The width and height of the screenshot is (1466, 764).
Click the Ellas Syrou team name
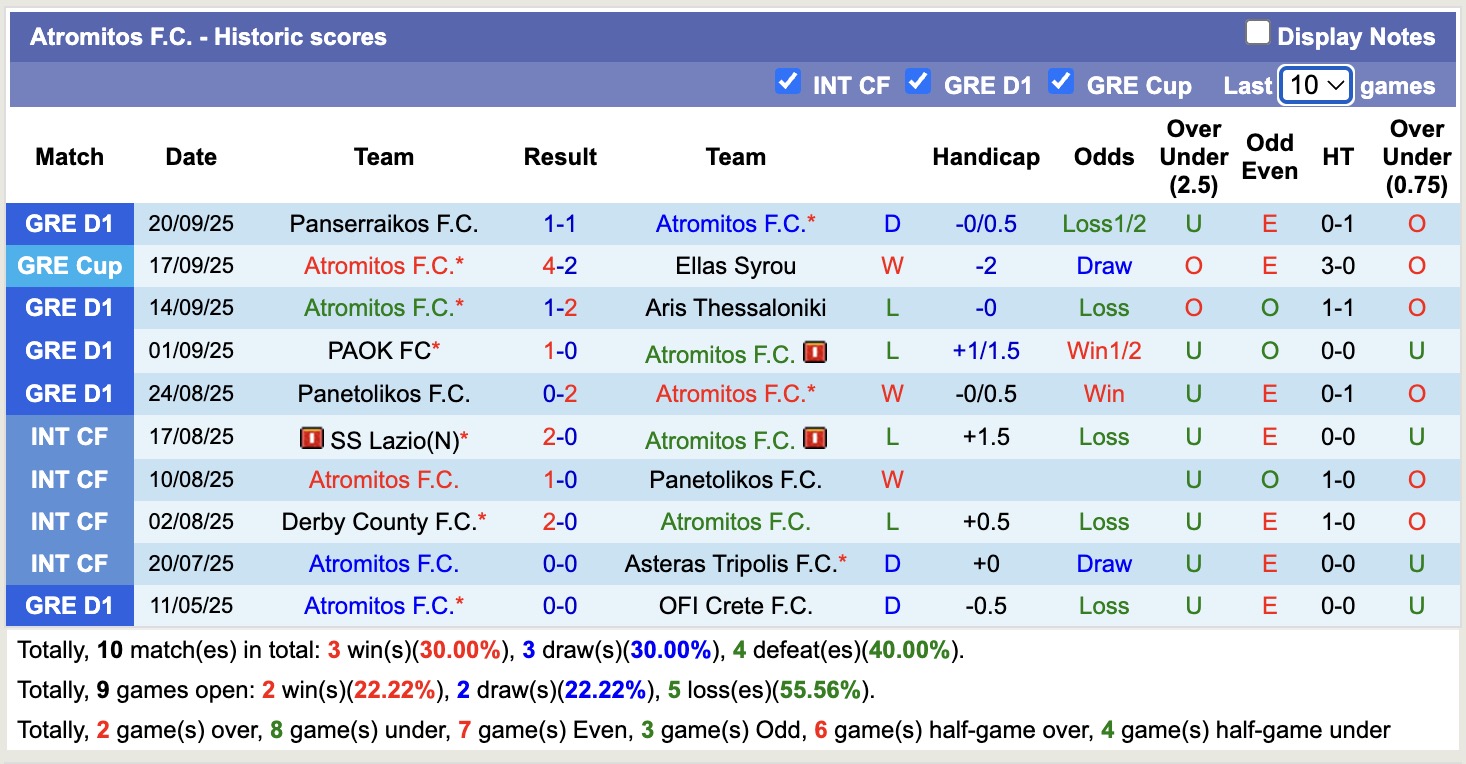pos(735,266)
